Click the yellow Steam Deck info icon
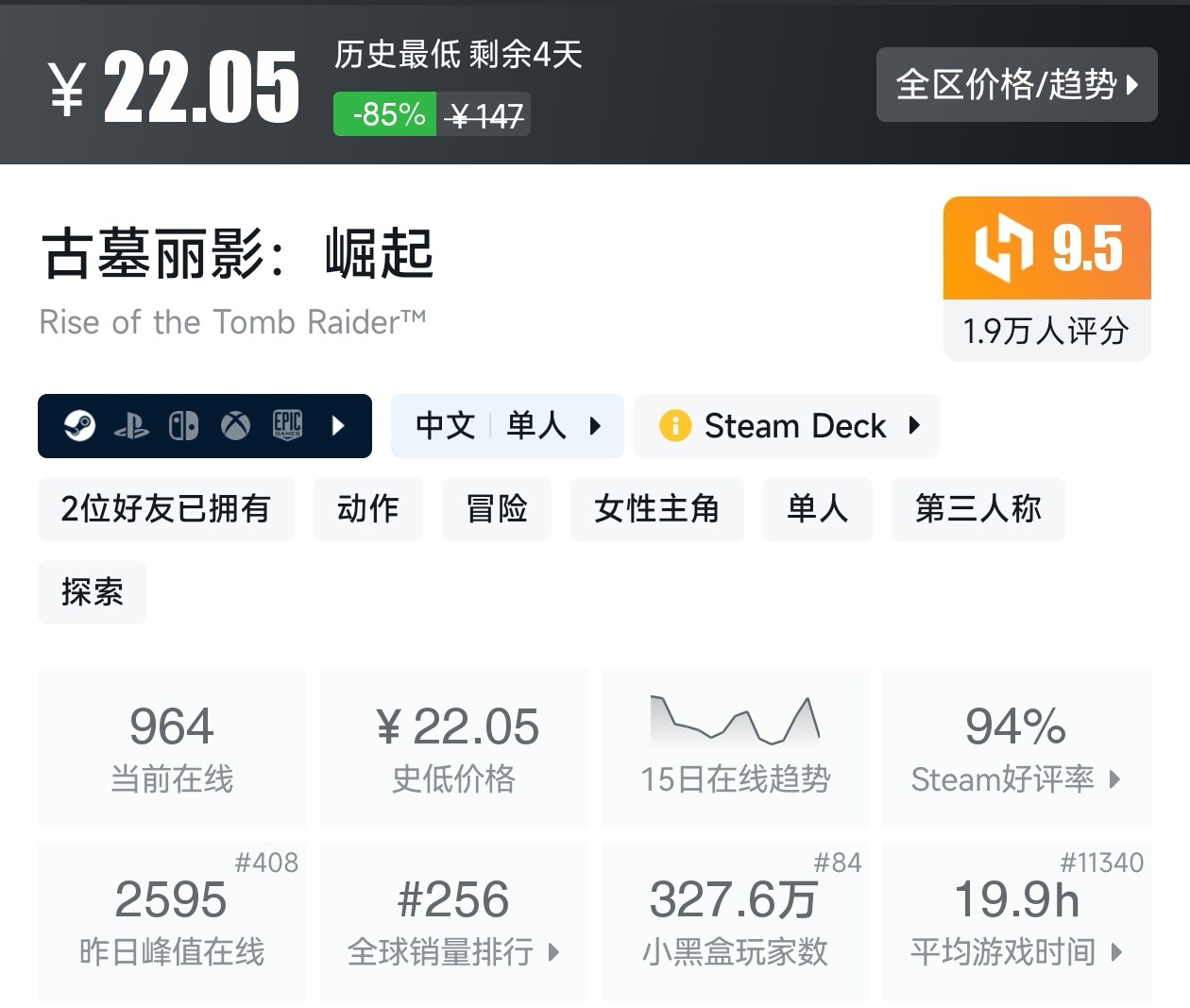1190x1008 pixels. point(676,426)
